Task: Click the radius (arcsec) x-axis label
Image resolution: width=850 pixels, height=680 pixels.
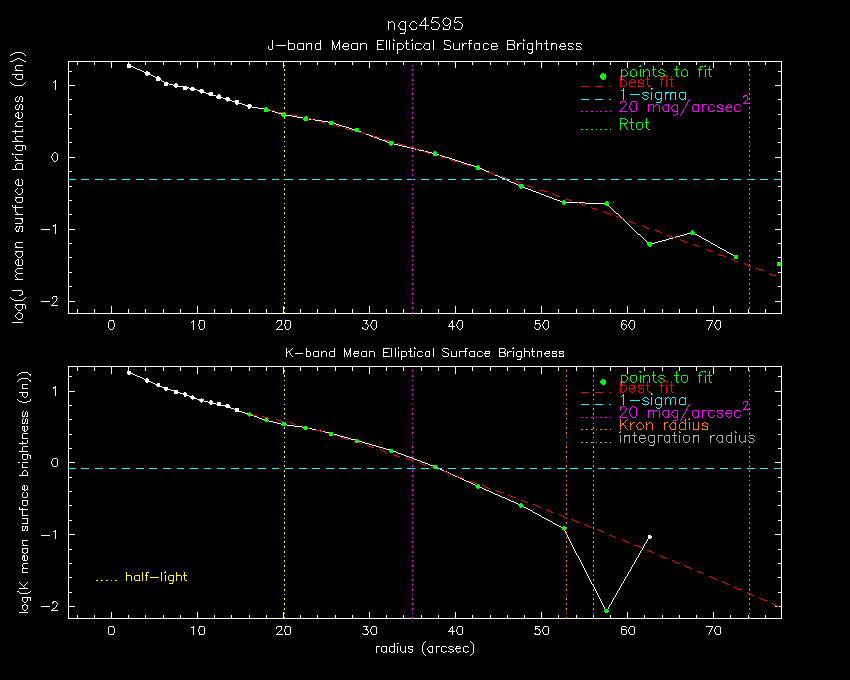Action: click(x=424, y=649)
